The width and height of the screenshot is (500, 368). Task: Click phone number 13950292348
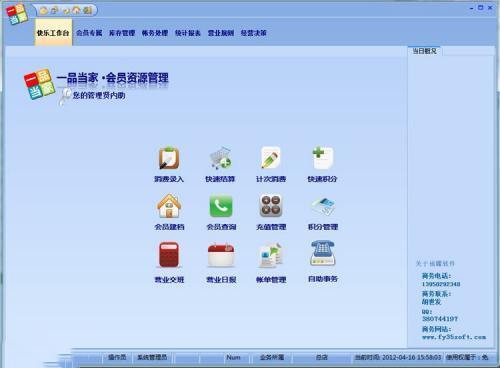click(441, 284)
